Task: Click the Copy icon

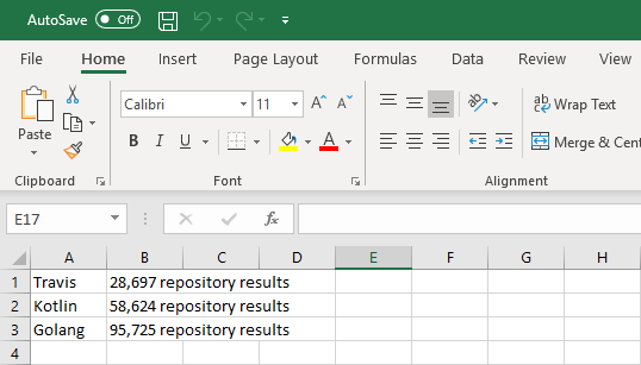Action: click(73, 123)
